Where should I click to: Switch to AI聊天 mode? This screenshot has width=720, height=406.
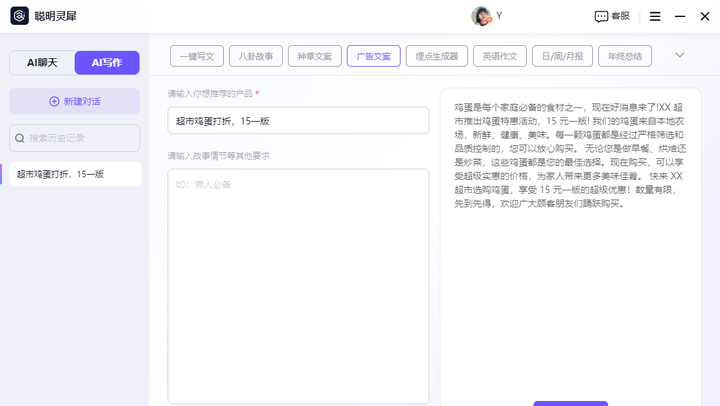tap(42, 62)
